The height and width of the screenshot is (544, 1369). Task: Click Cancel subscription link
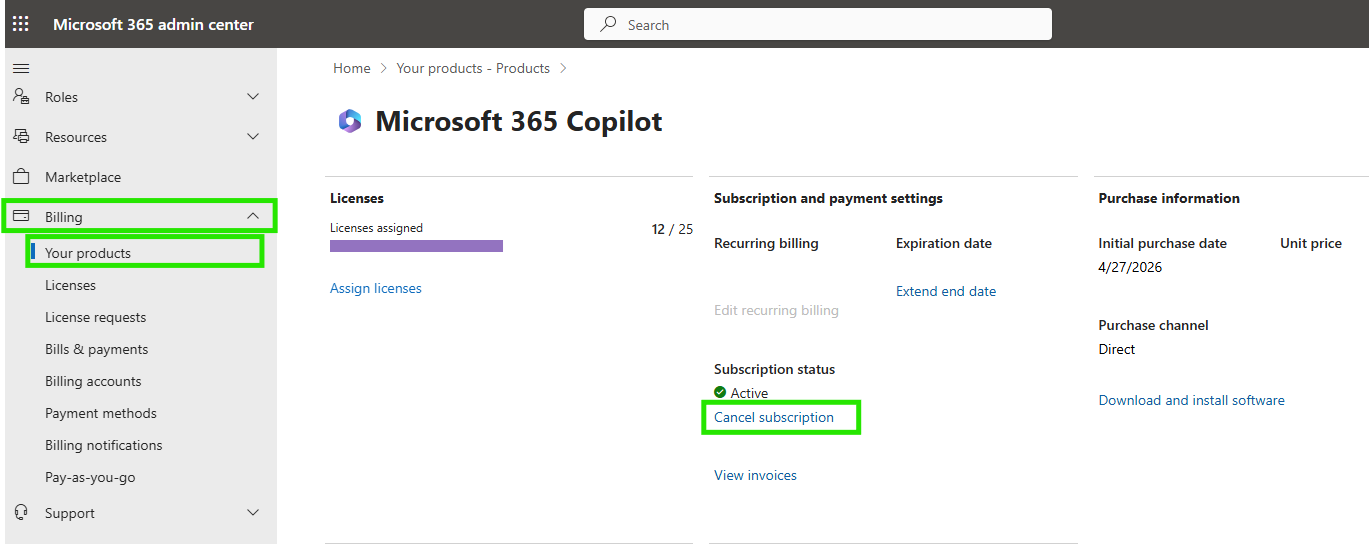point(774,417)
